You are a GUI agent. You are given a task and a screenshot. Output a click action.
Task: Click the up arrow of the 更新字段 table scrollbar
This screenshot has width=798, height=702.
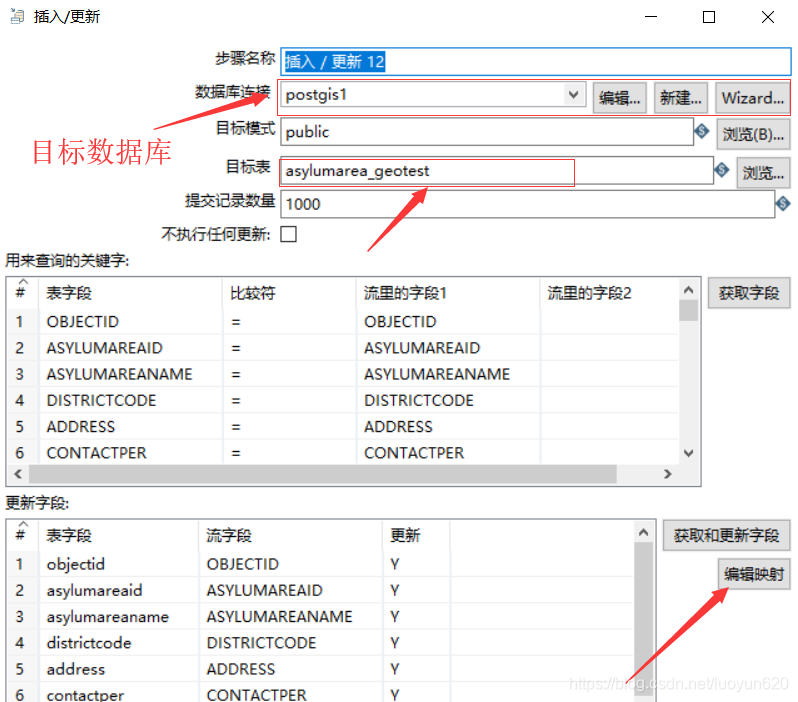point(643,532)
